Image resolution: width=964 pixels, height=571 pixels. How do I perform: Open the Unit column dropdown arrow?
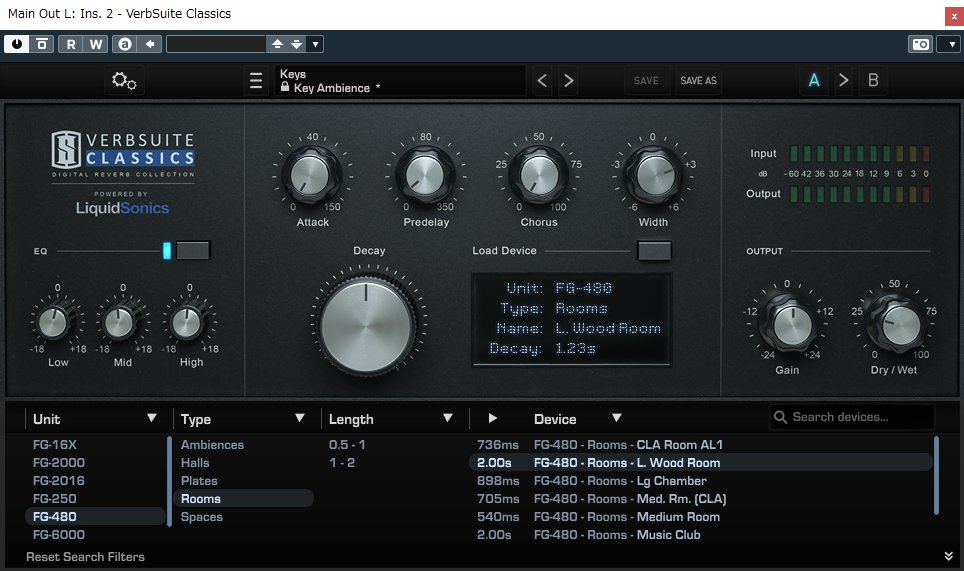click(x=152, y=419)
